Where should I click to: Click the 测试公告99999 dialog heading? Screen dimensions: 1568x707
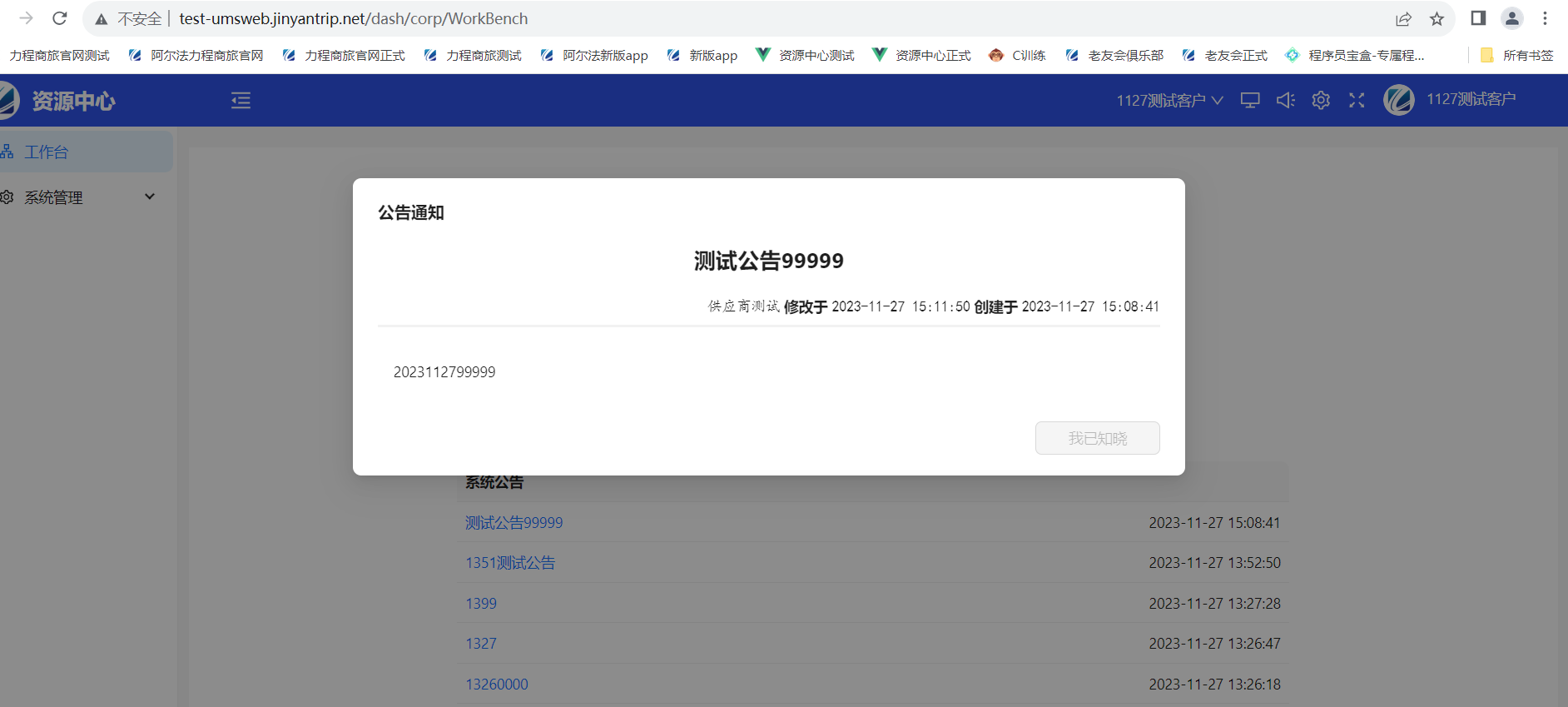pyautogui.click(x=768, y=261)
